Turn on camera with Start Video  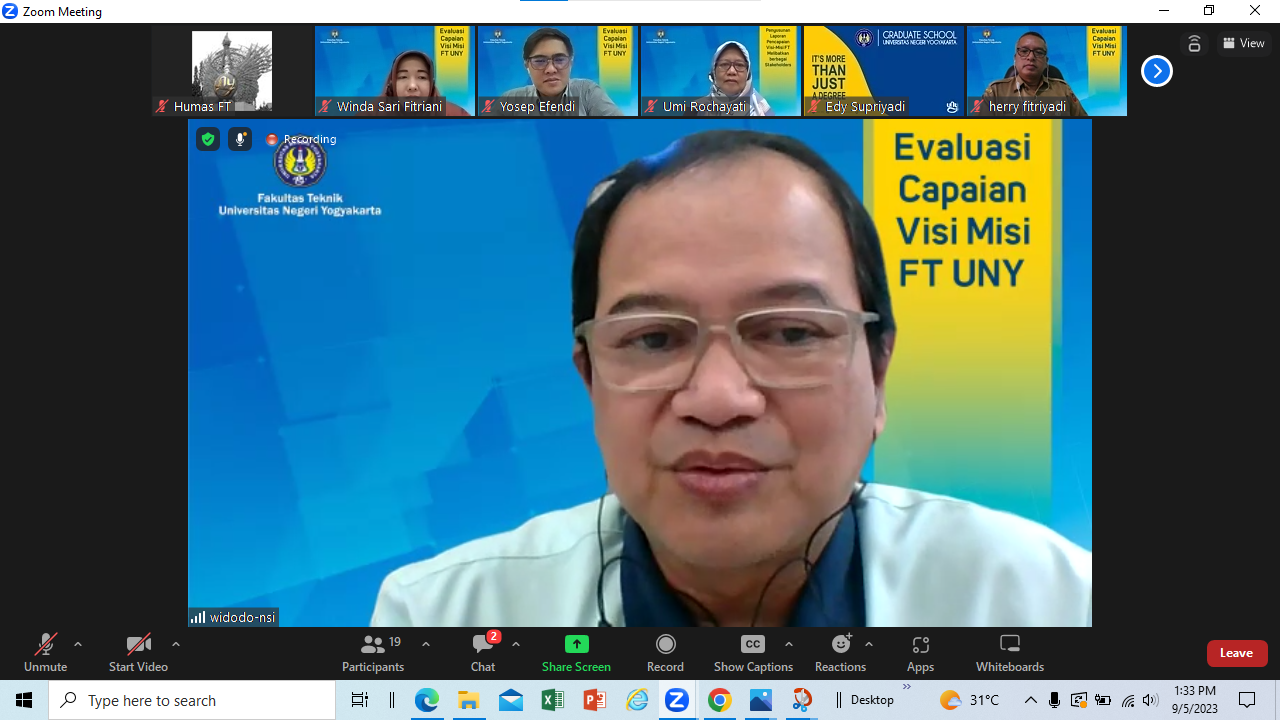(138, 653)
